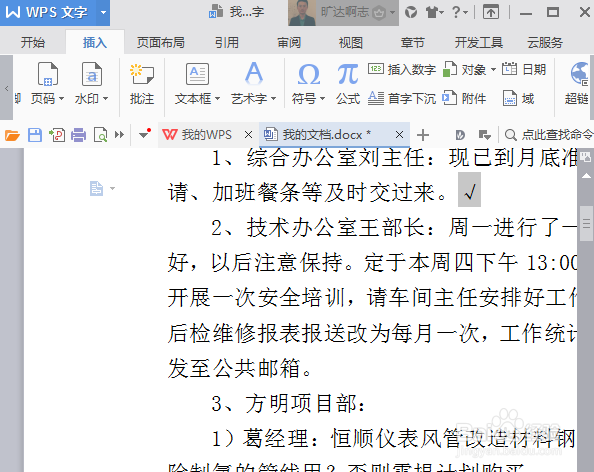Open print preview icon
Viewport: 594px width, 472px height.
tap(100, 135)
